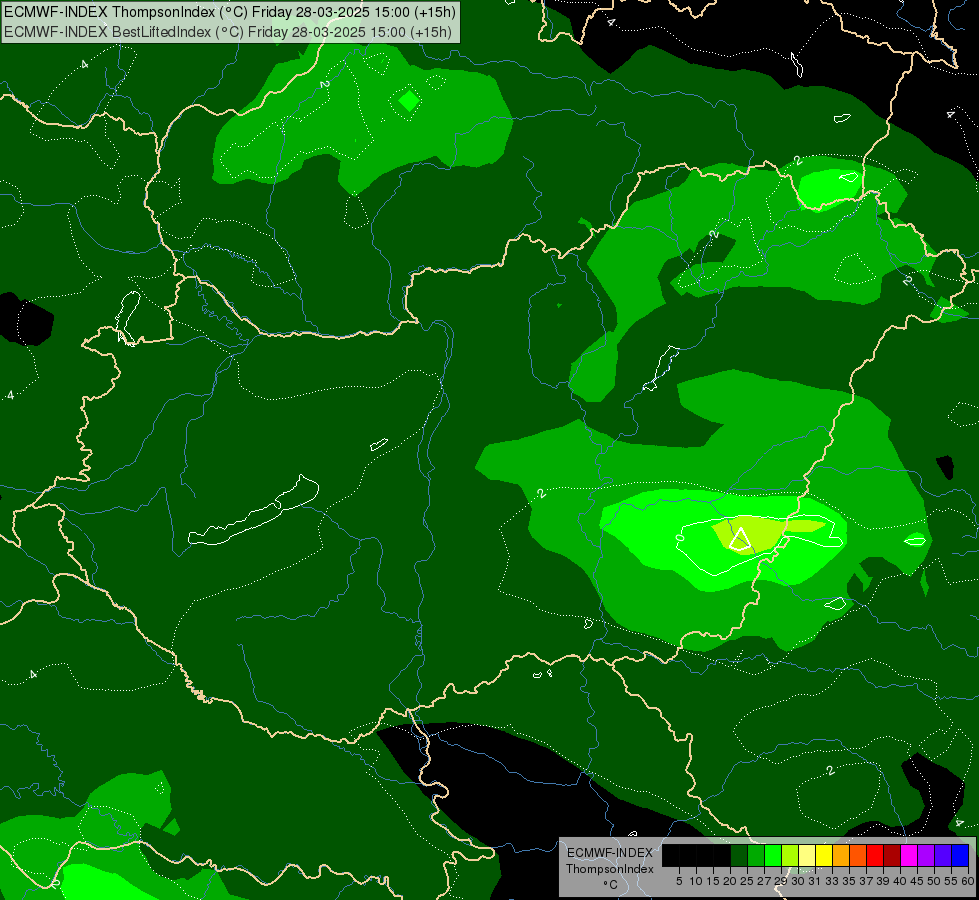The width and height of the screenshot is (979, 900).
Task: Click the white triangle in yellow-green maximum
Action: tap(740, 540)
